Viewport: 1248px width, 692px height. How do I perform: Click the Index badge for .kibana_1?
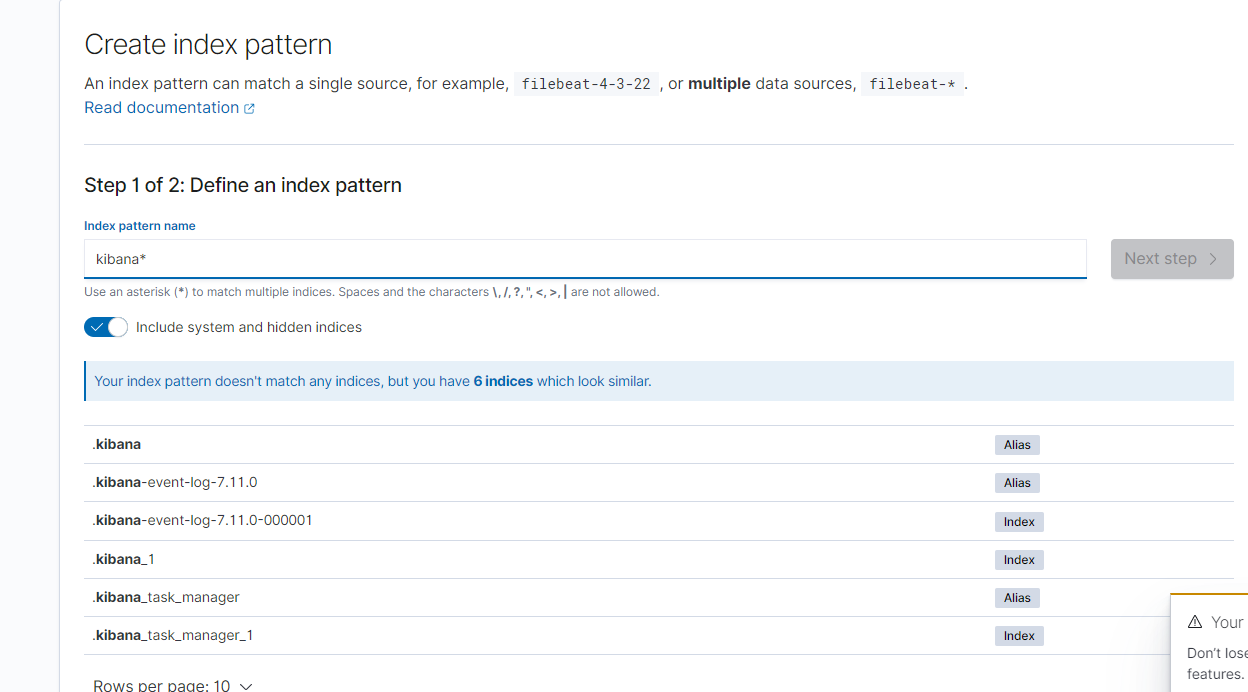pos(1018,559)
